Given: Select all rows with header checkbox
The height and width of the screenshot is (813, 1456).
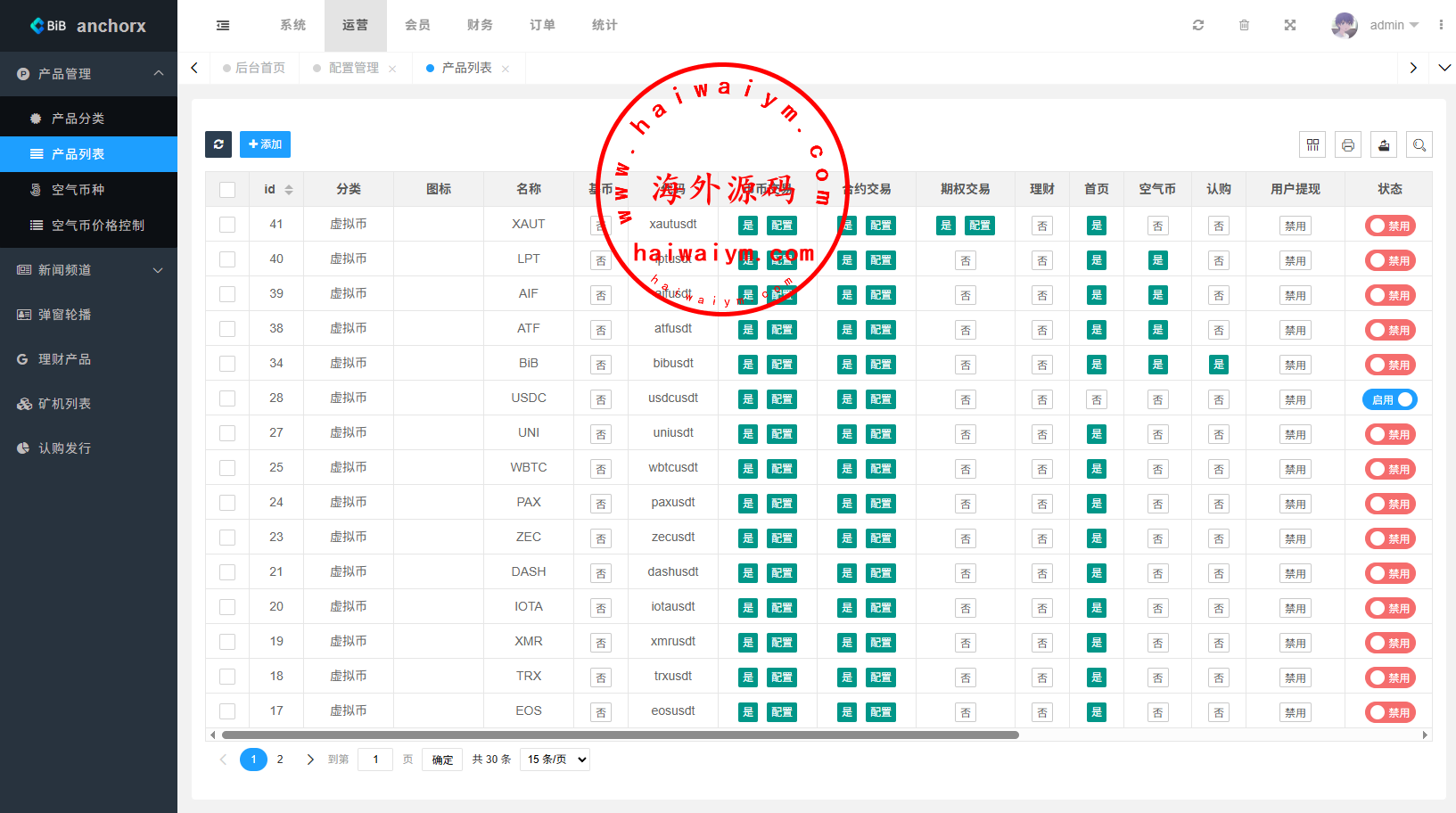Looking at the screenshot, I should click(x=227, y=190).
